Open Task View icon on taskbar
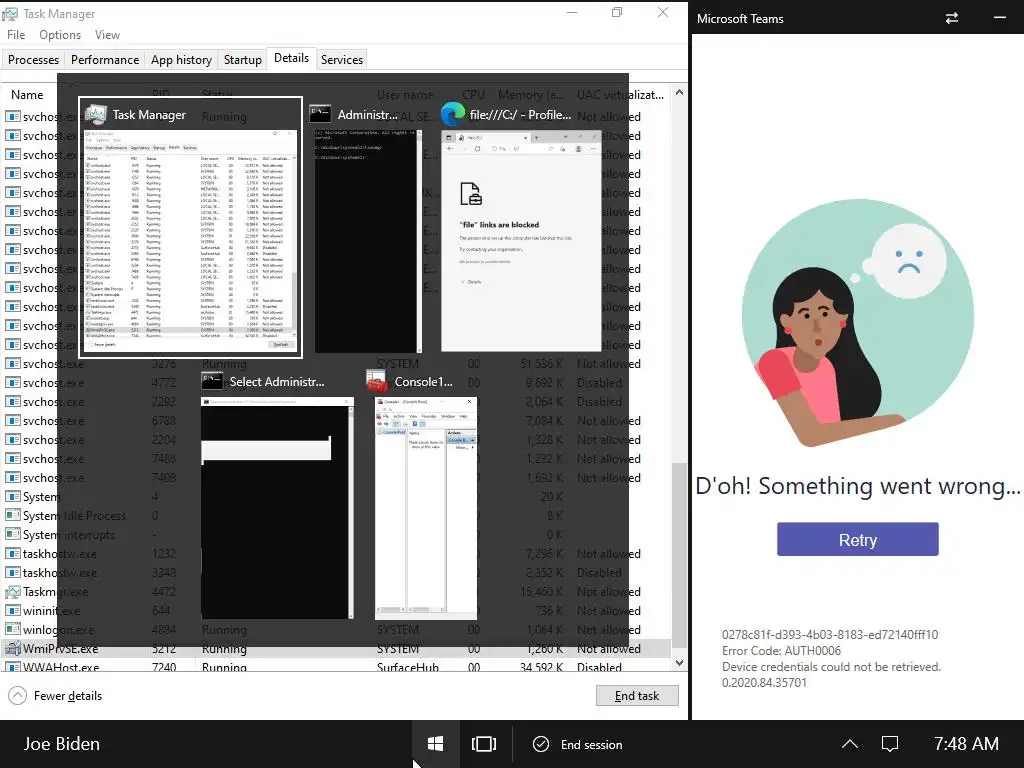 click(x=484, y=744)
